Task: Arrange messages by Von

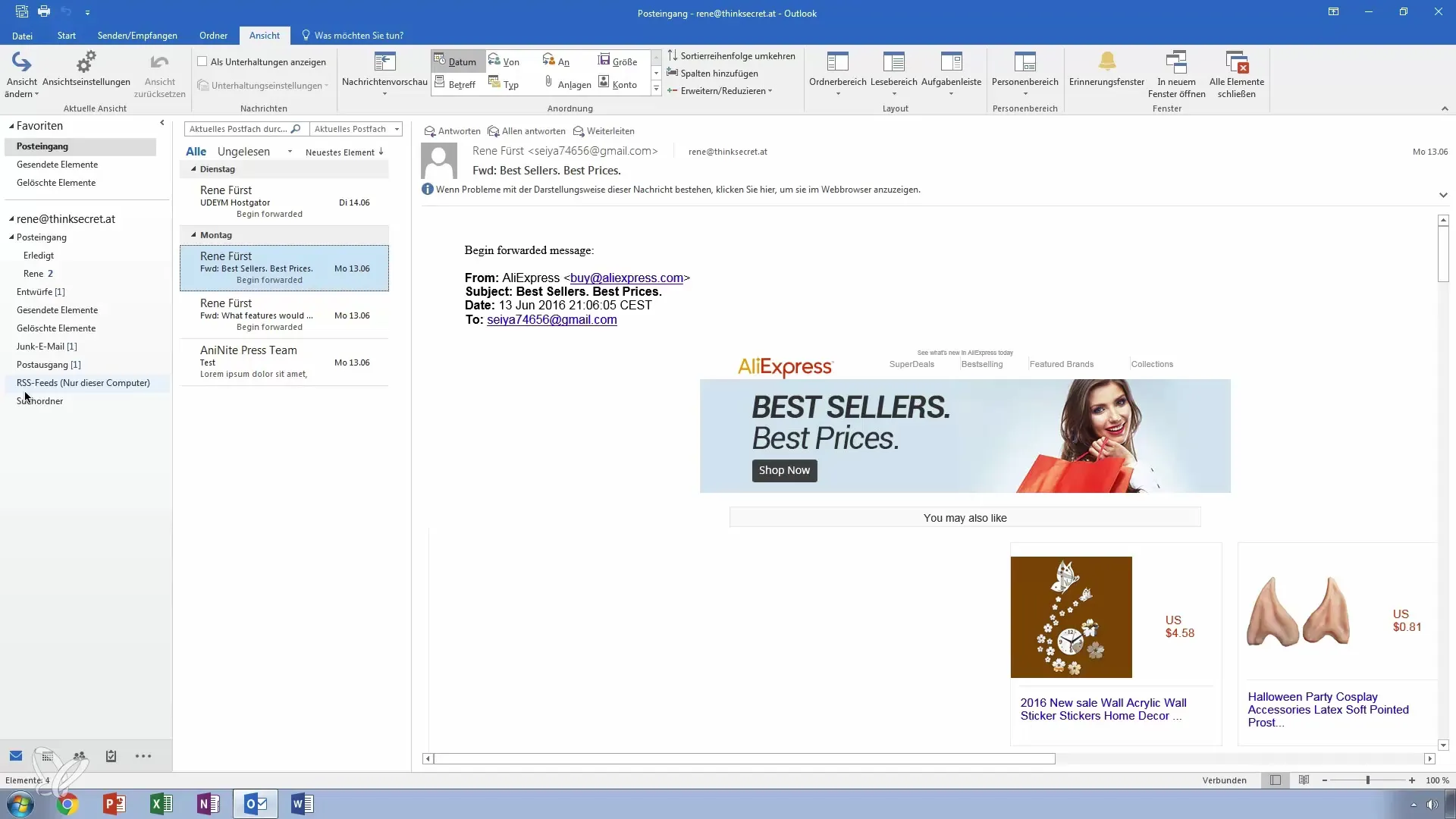Action: [x=504, y=61]
